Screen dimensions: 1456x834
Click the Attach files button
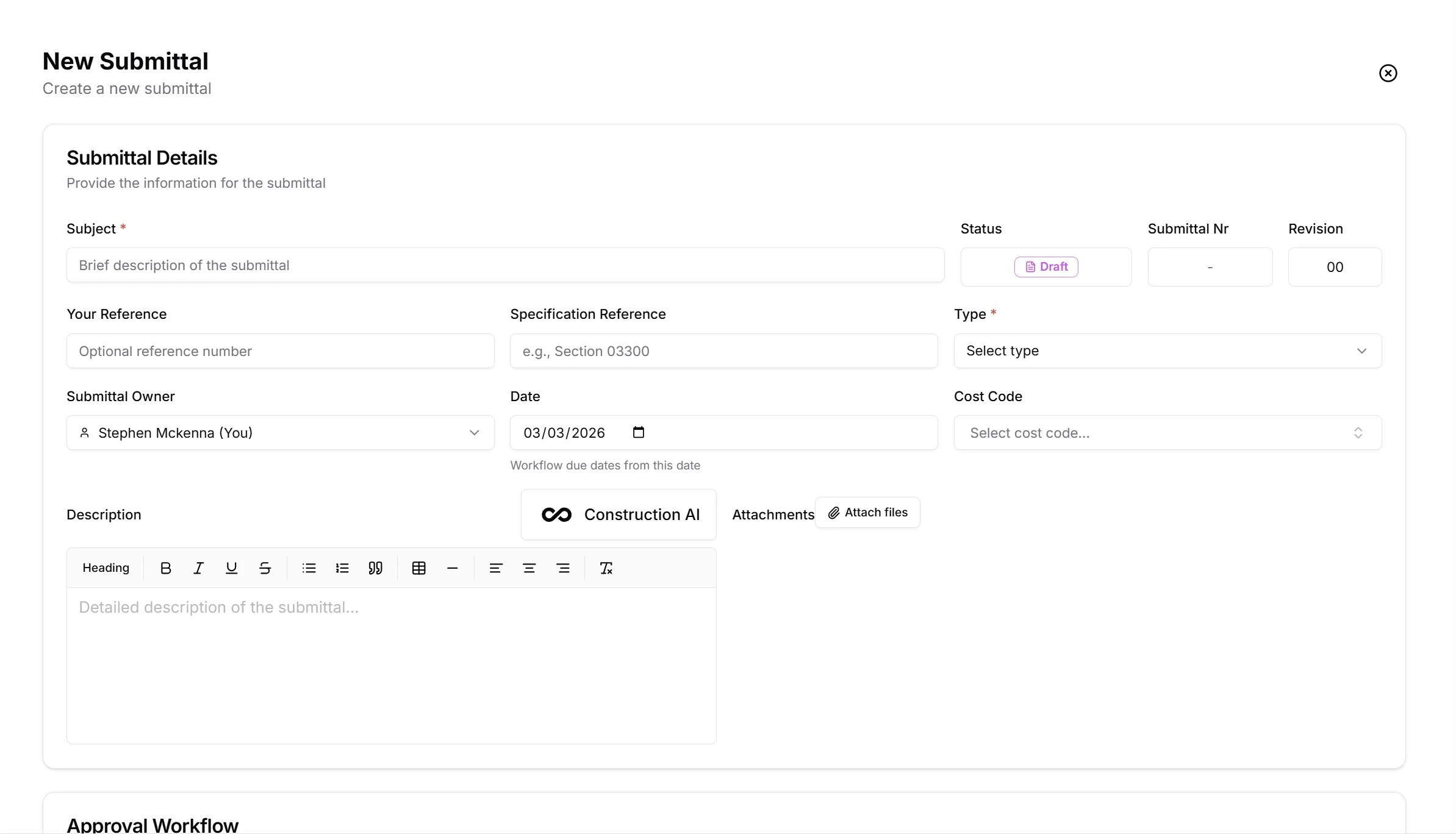coord(867,512)
